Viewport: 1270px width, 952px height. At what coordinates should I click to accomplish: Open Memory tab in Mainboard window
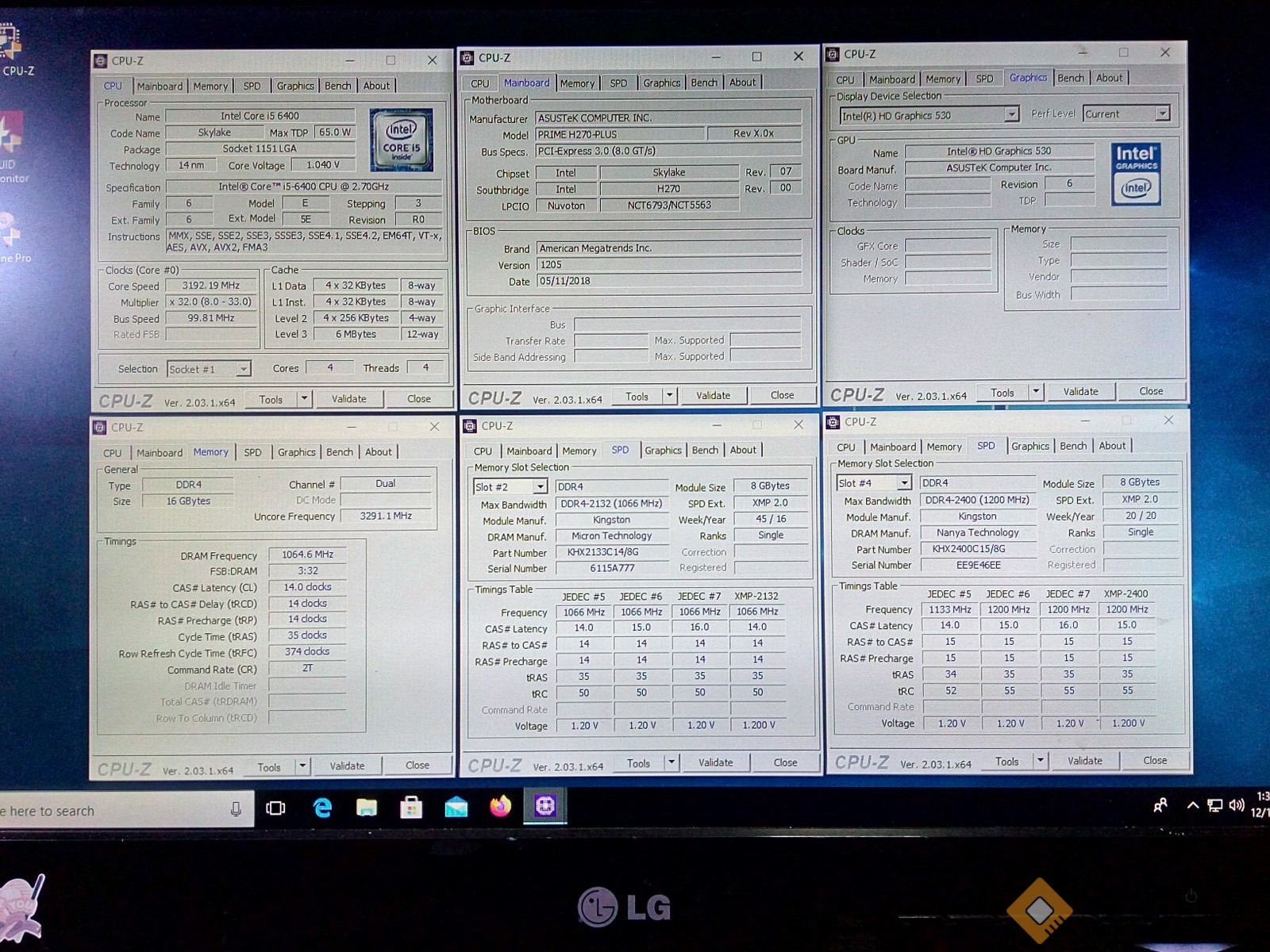click(577, 83)
